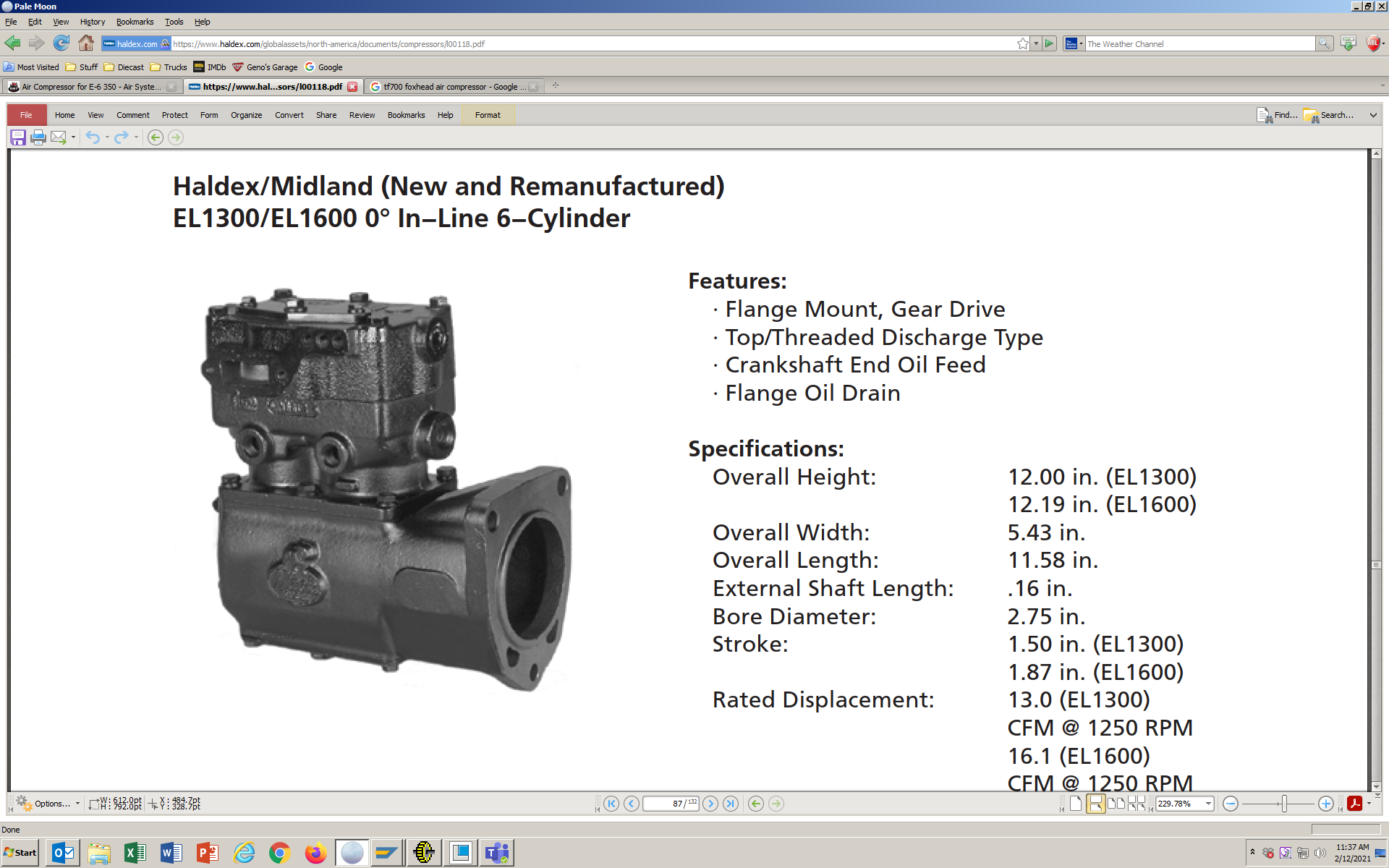Open the zoom percentage dropdown

[x=1207, y=804]
